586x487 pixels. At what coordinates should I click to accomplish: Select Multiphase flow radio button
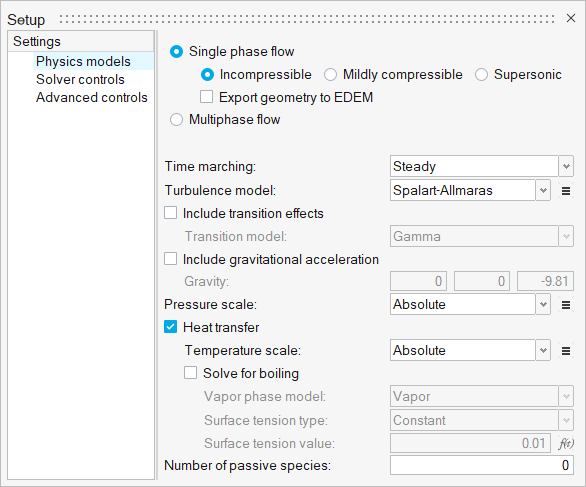click(176, 120)
